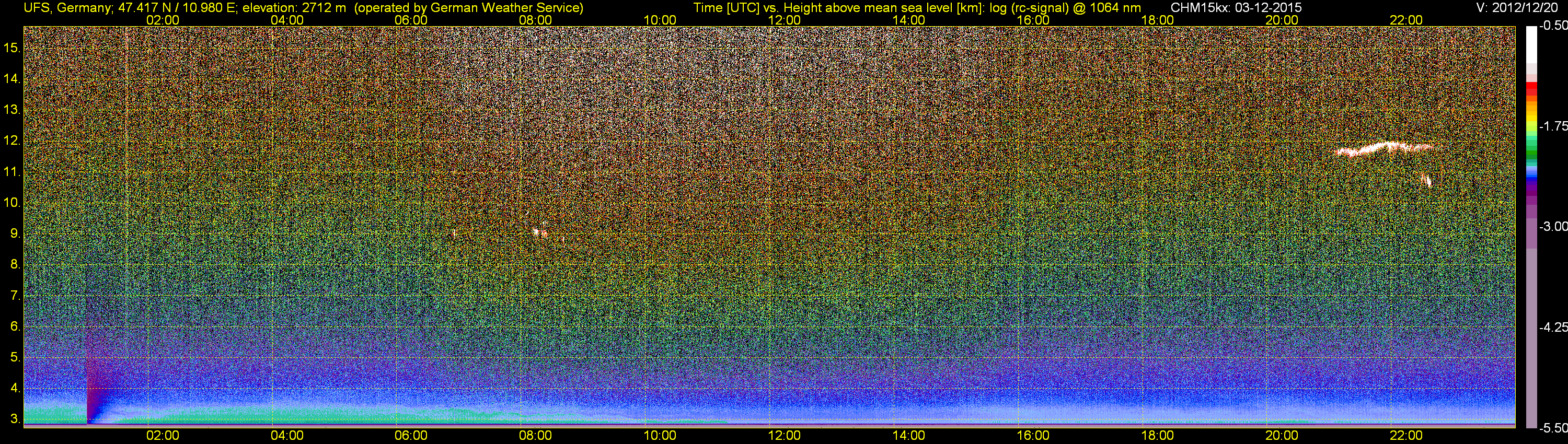
Task: Click the 20:00 label on the lower time axis
Action: click(x=1282, y=436)
